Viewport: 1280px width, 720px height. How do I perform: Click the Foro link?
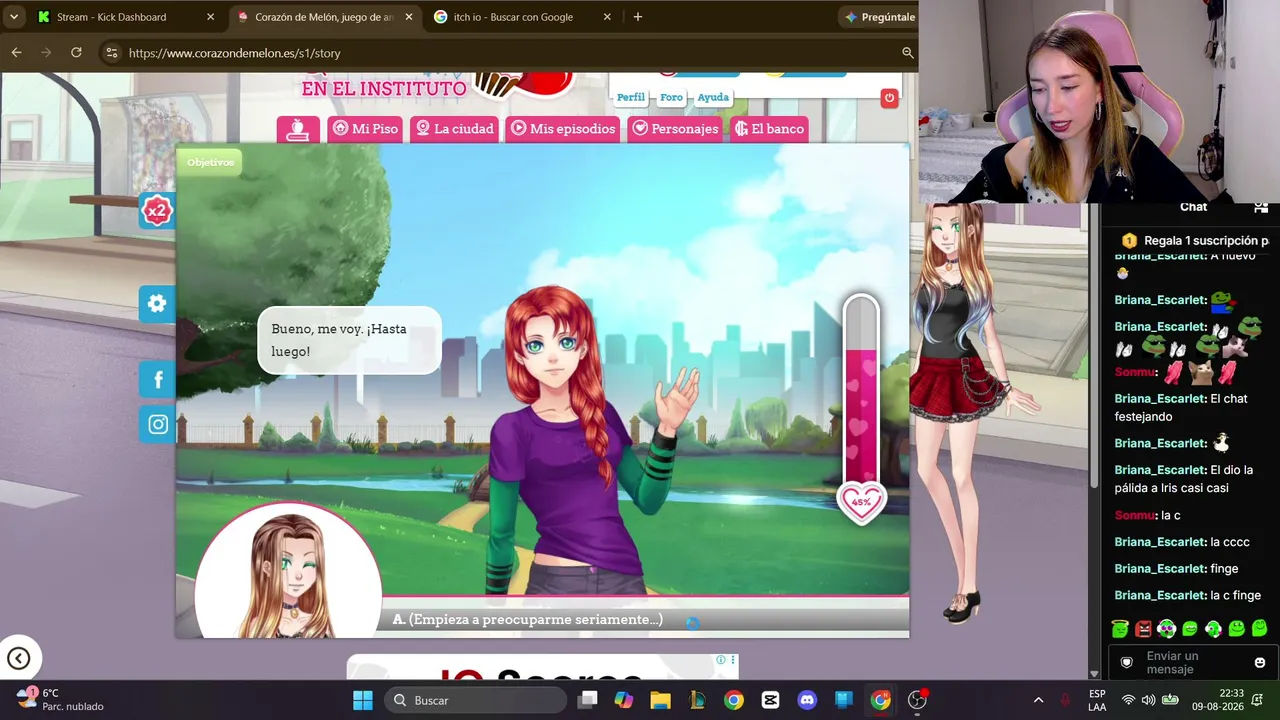pyautogui.click(x=671, y=97)
